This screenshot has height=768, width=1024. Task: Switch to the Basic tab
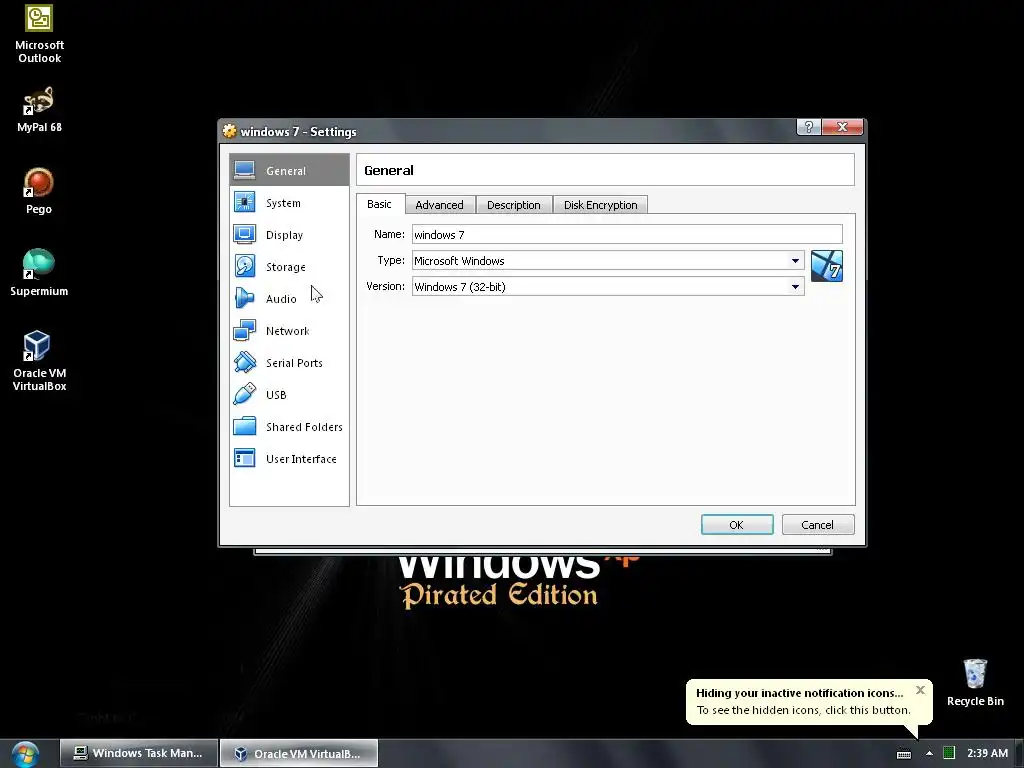pyautogui.click(x=379, y=204)
